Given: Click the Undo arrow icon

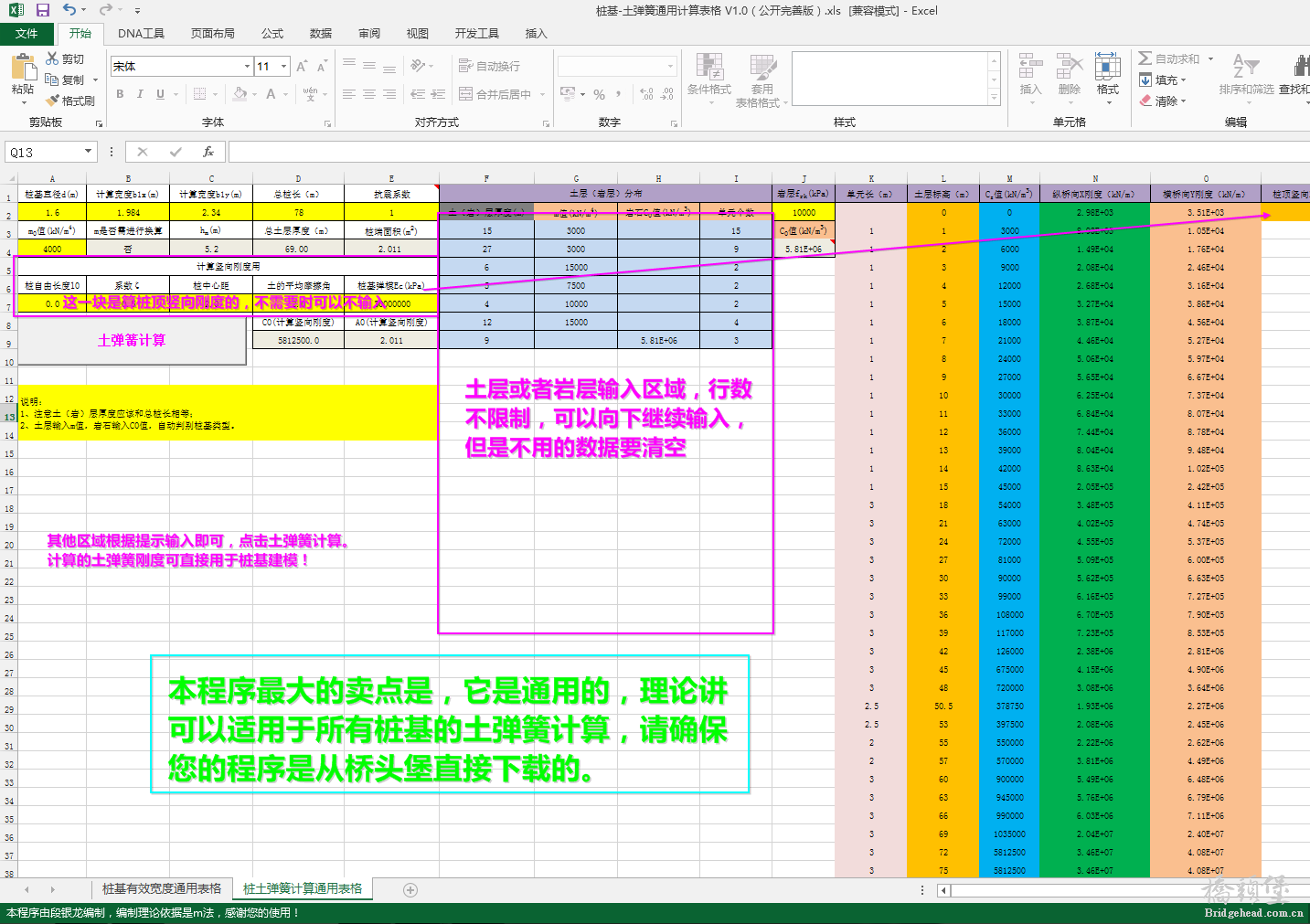Looking at the screenshot, I should pos(69,10).
